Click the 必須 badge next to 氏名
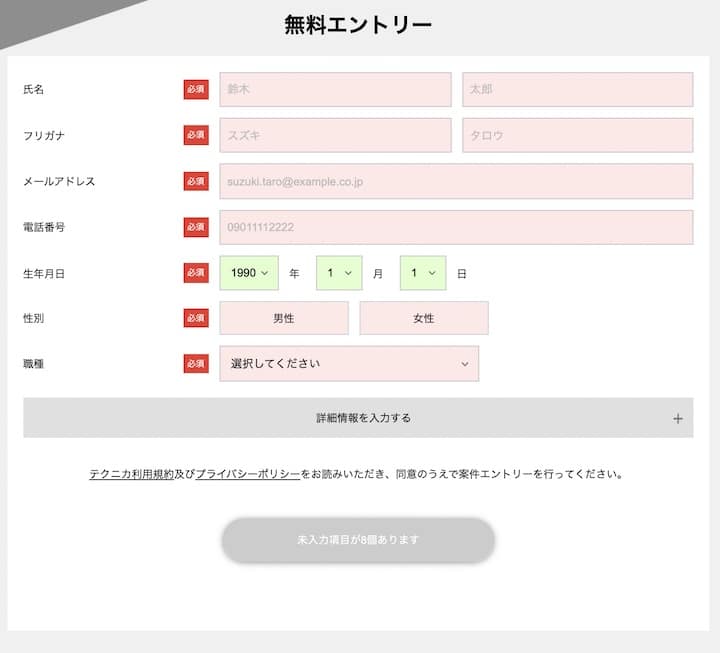720x653 pixels. point(196,89)
